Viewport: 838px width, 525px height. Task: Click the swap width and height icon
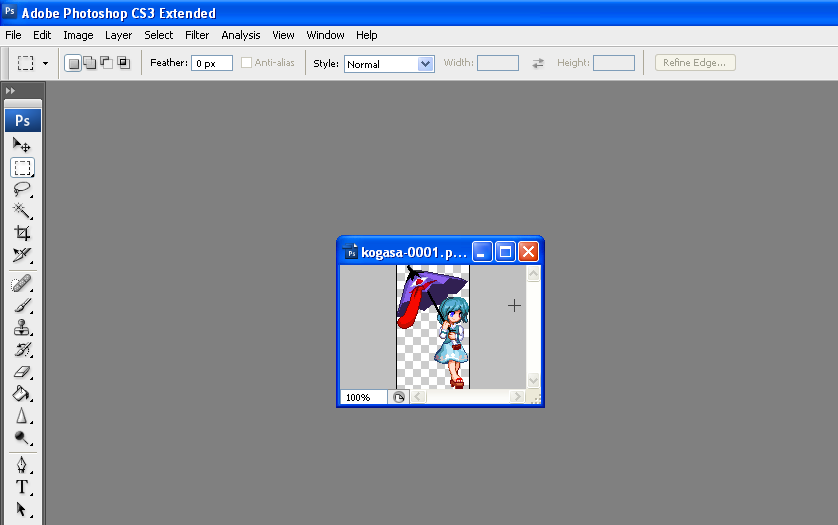click(x=538, y=63)
